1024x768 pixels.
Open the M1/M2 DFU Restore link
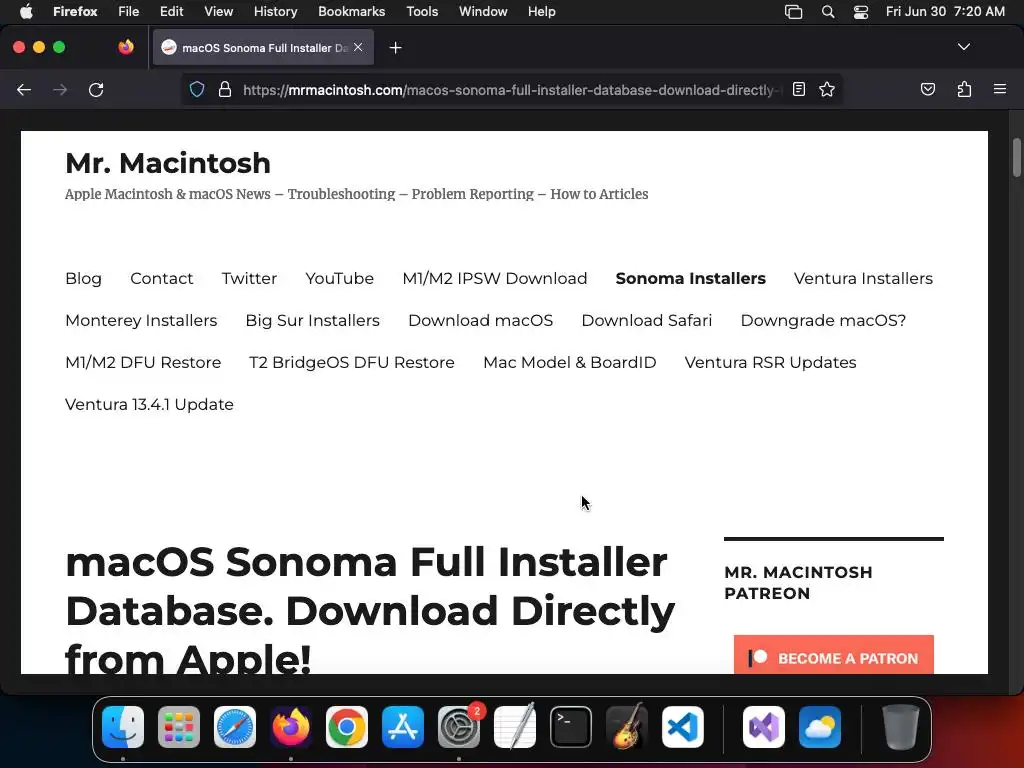tap(143, 362)
